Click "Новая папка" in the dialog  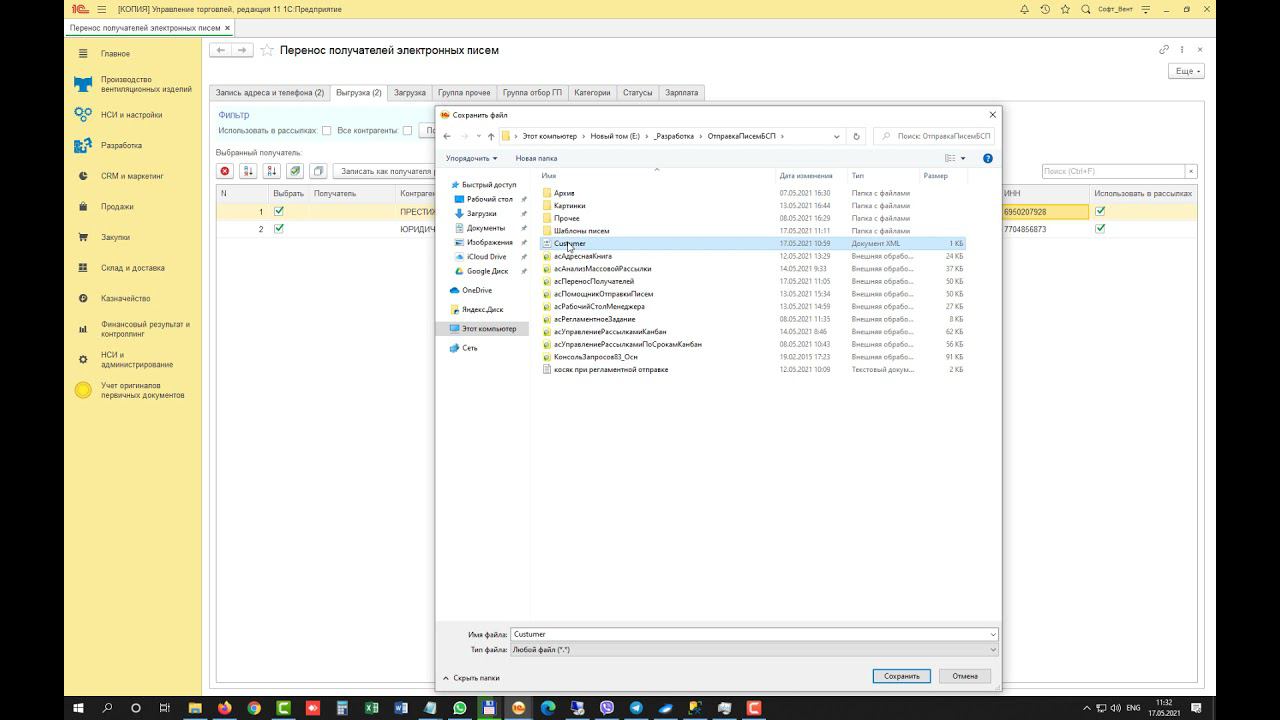536,158
